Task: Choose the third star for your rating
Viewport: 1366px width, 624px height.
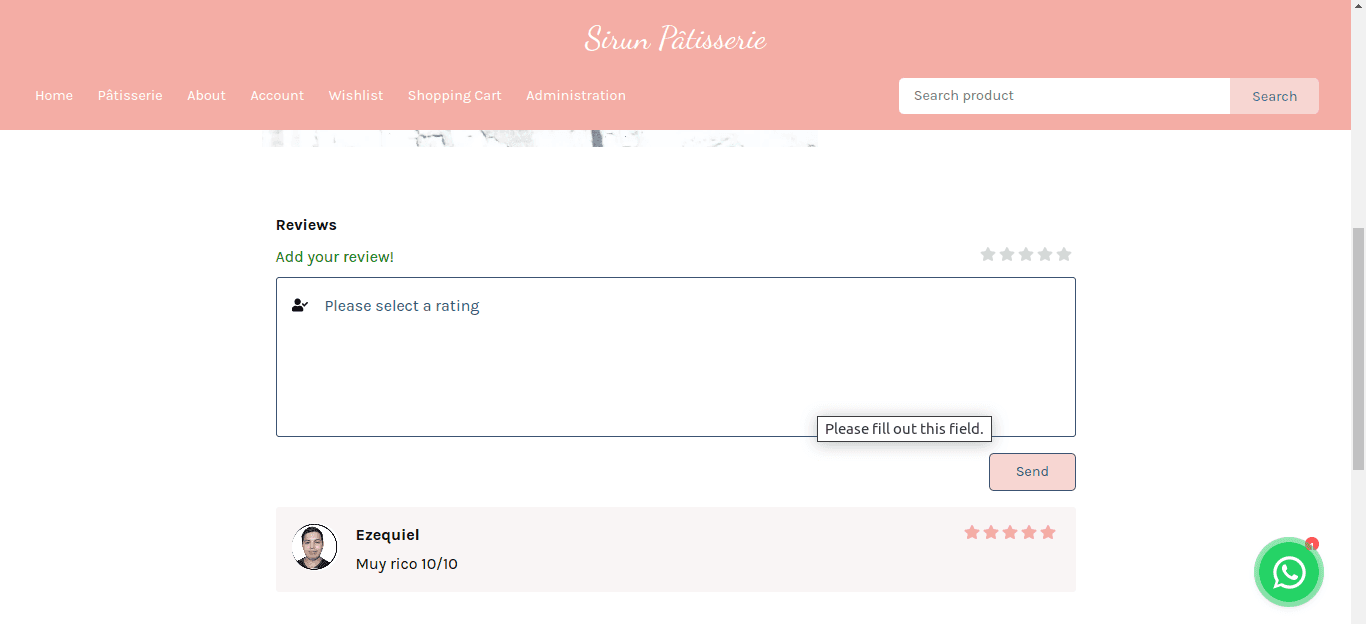Action: [x=1026, y=255]
